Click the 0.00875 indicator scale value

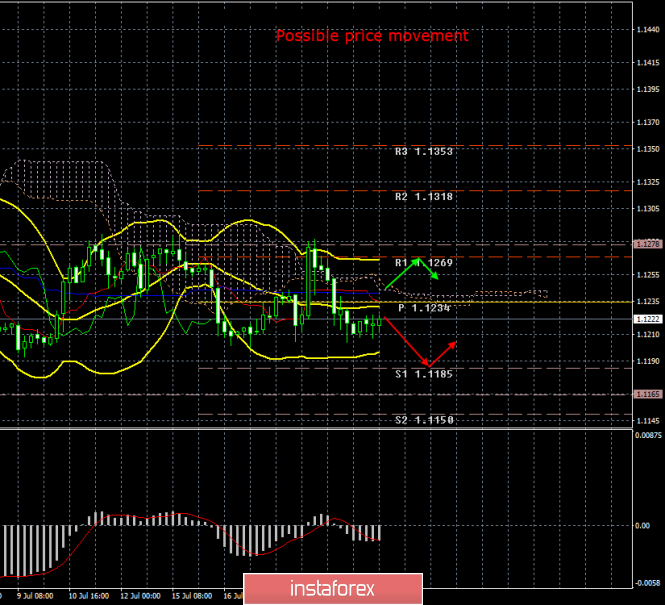(648, 437)
